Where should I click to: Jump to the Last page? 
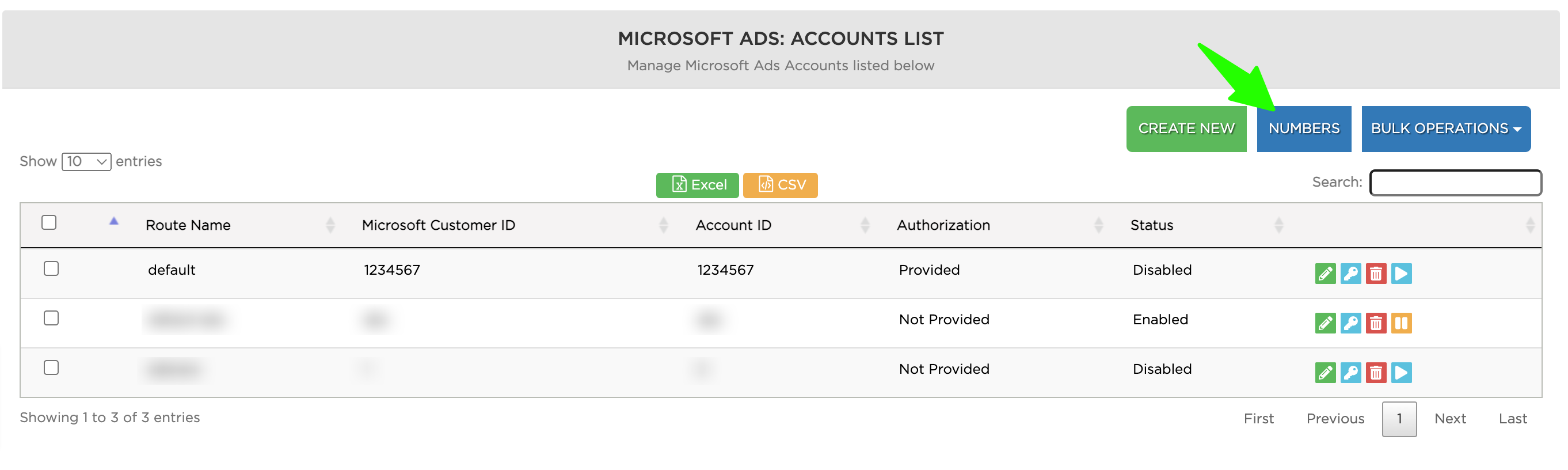(x=1512, y=419)
